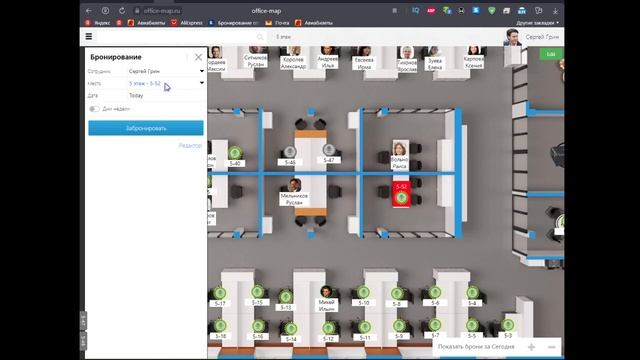The width and height of the screenshot is (640, 360).
Task: Open the AliExpress bookmark
Action: [x=187, y=23]
